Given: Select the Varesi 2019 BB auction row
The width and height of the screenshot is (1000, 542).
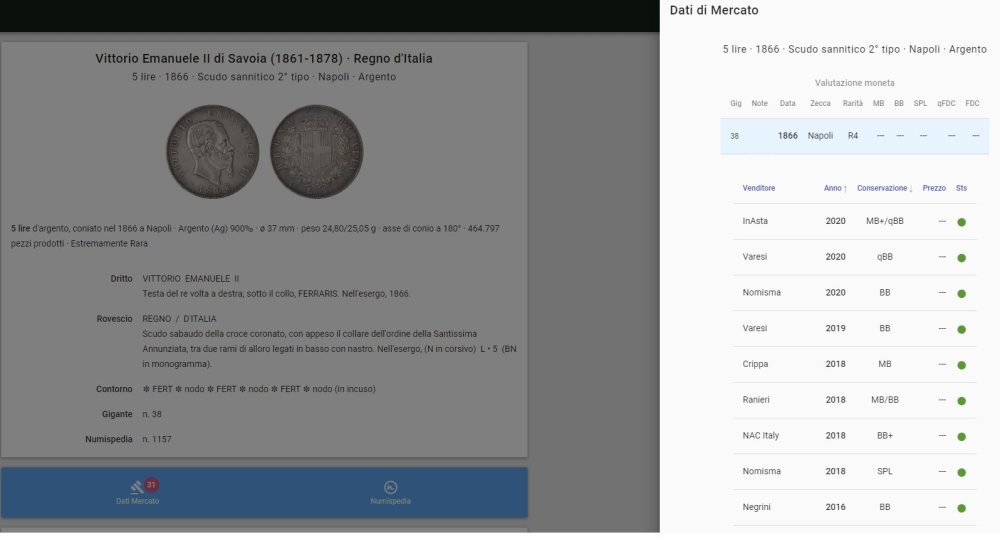Looking at the screenshot, I should 854,328.
